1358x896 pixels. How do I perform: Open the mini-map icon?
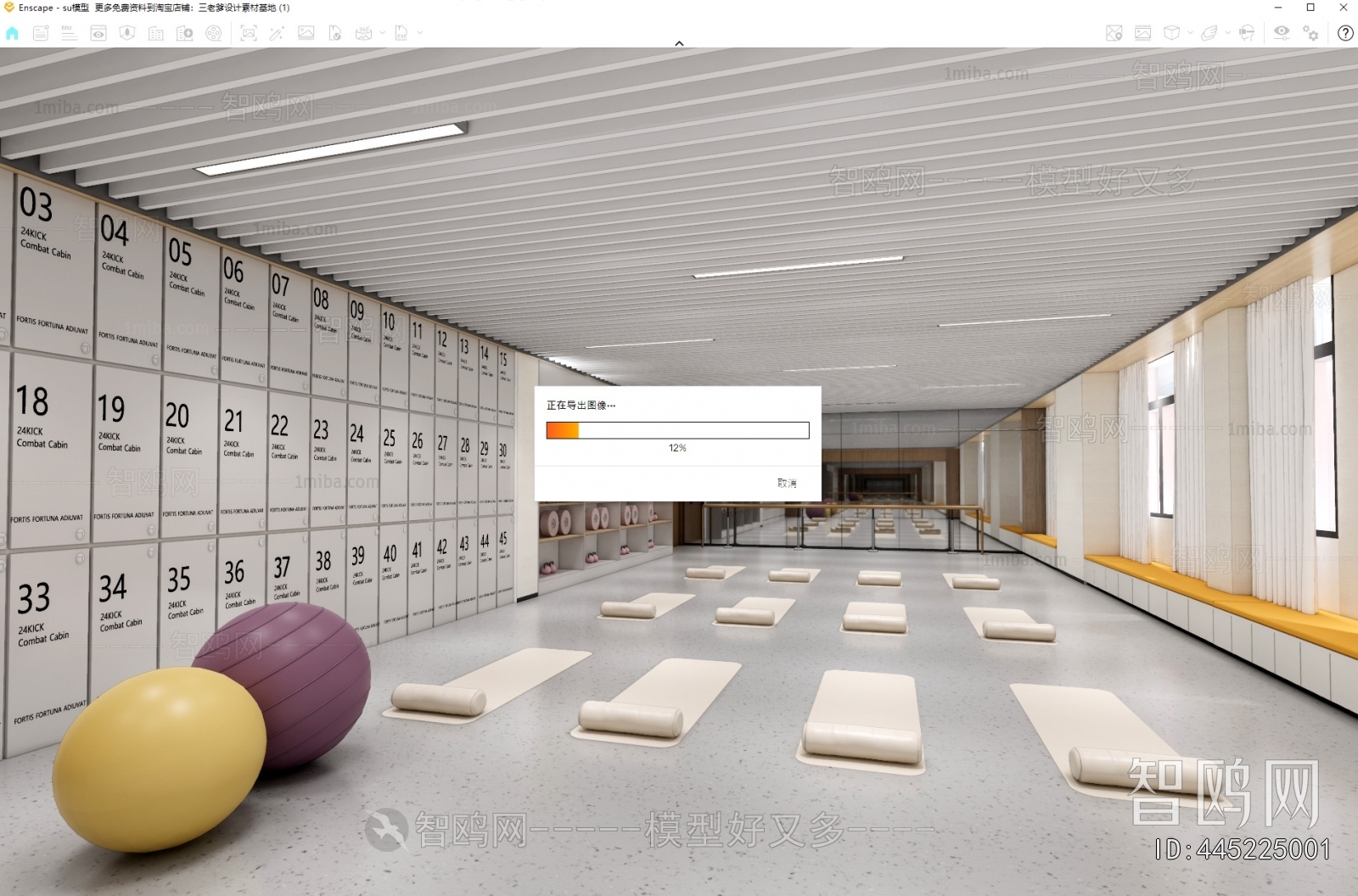1112,33
